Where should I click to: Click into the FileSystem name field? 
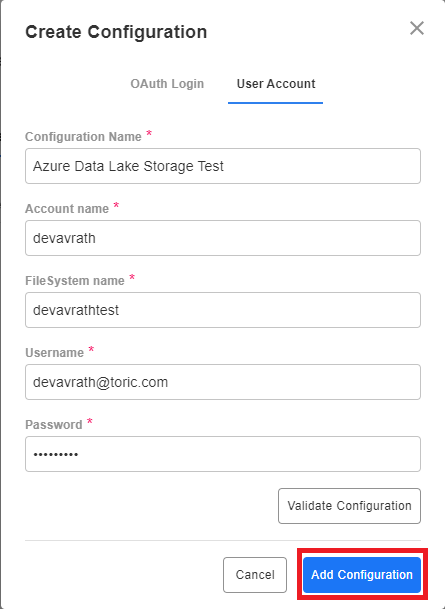[223, 310]
